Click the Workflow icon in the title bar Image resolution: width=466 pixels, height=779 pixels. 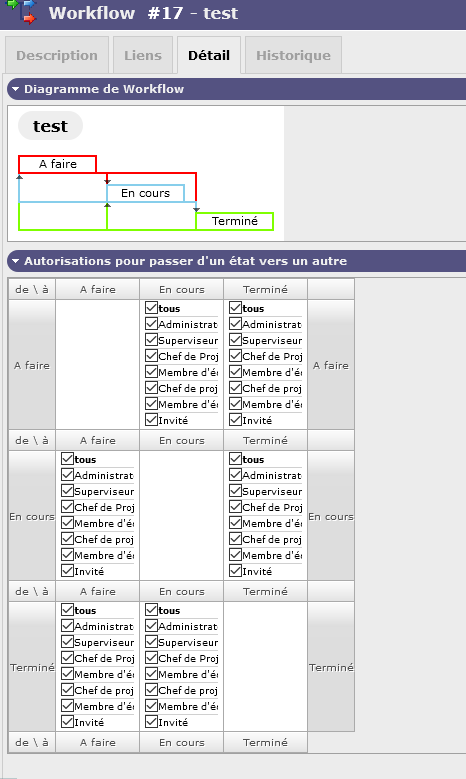22,11
